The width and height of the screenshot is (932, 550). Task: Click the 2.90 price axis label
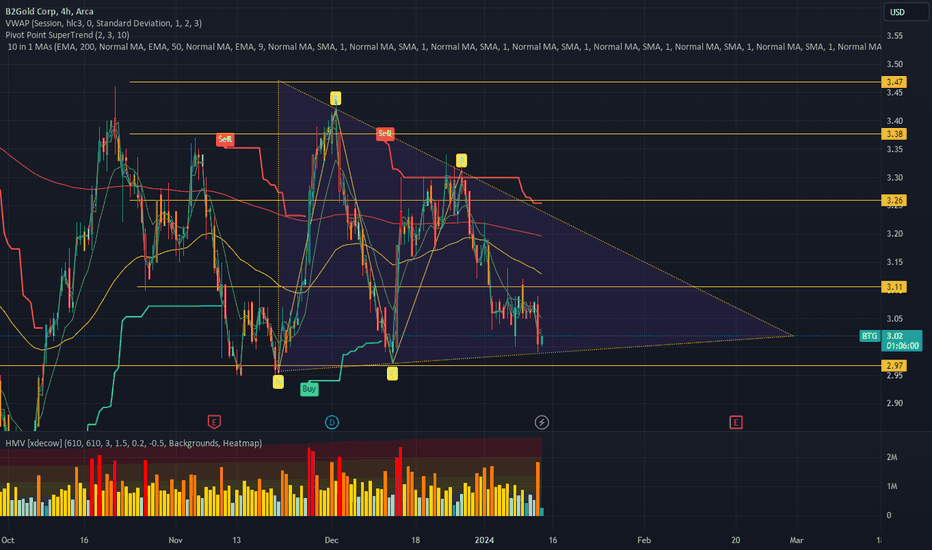[895, 403]
